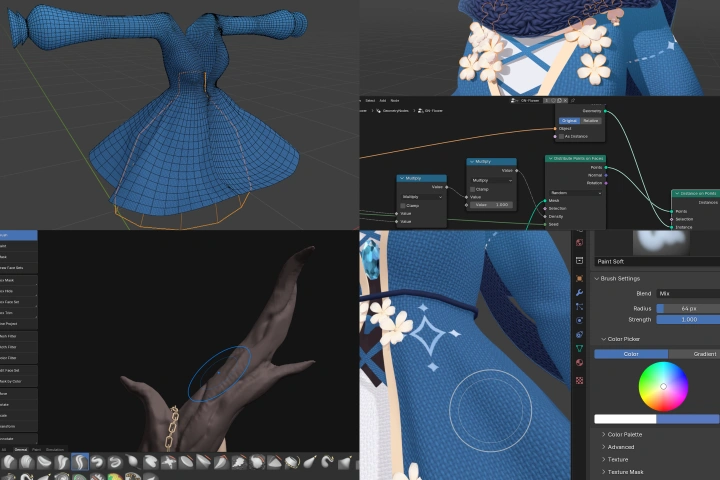Viewport: 720px width, 480px height.
Task: Toggle fake user shield for GN-Flower
Action: click(553, 101)
